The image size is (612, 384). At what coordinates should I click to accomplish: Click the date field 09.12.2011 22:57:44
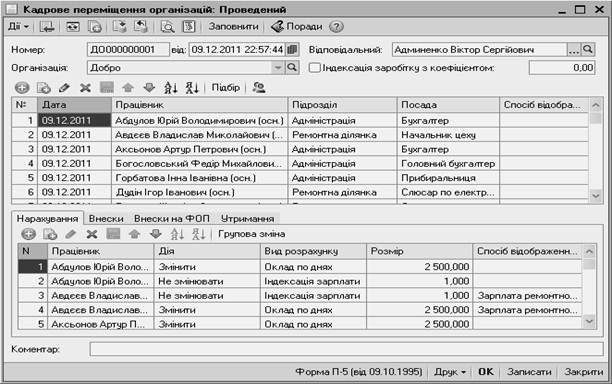tap(237, 50)
